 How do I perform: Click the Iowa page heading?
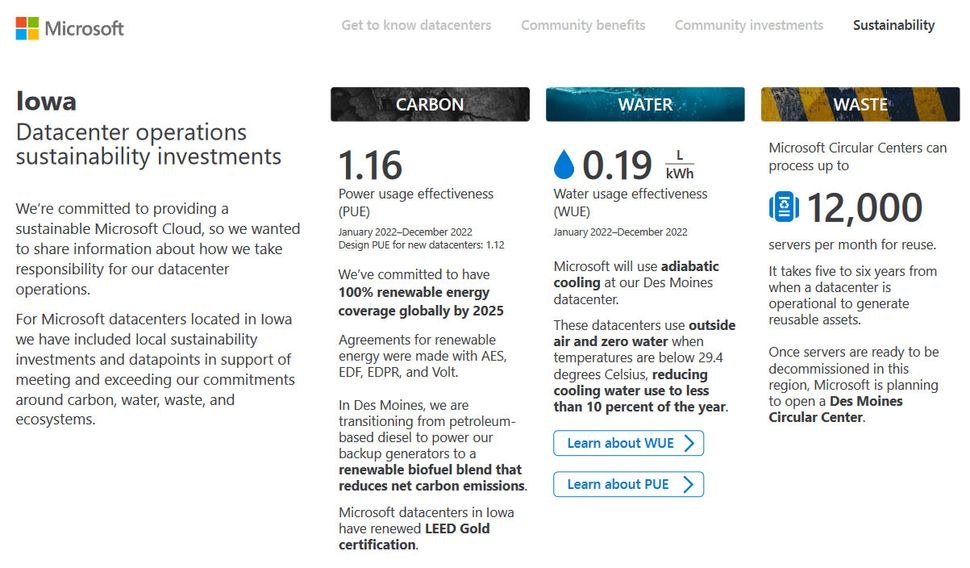click(x=46, y=101)
